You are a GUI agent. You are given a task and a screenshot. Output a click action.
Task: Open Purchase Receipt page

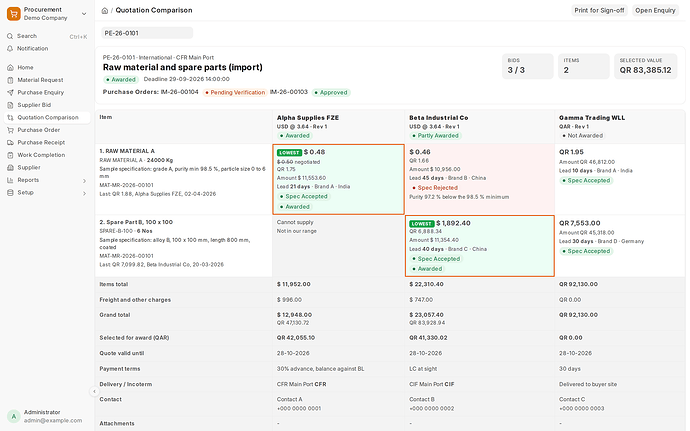pos(47,143)
